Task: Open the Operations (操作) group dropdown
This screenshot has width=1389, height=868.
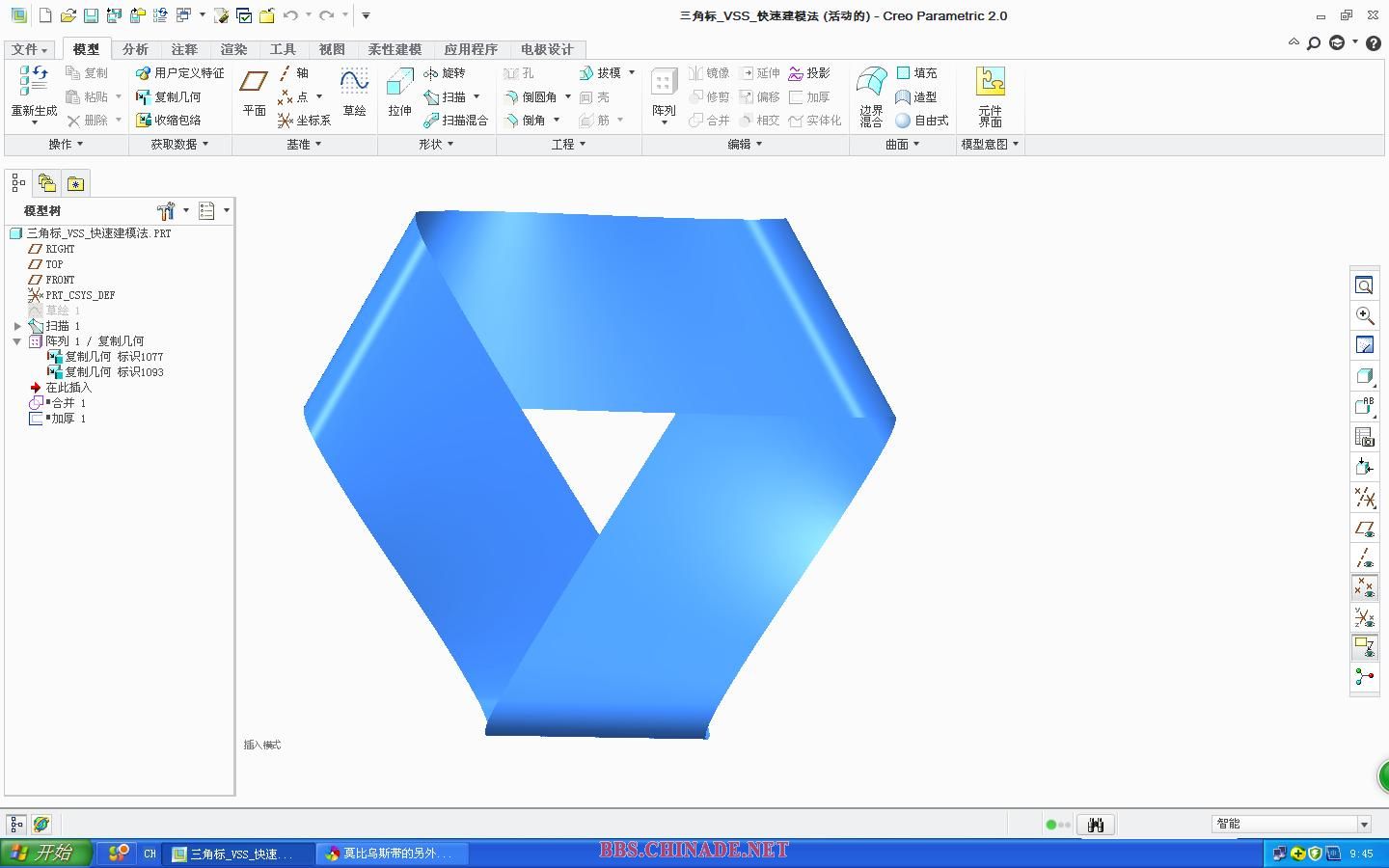Action: (66, 145)
